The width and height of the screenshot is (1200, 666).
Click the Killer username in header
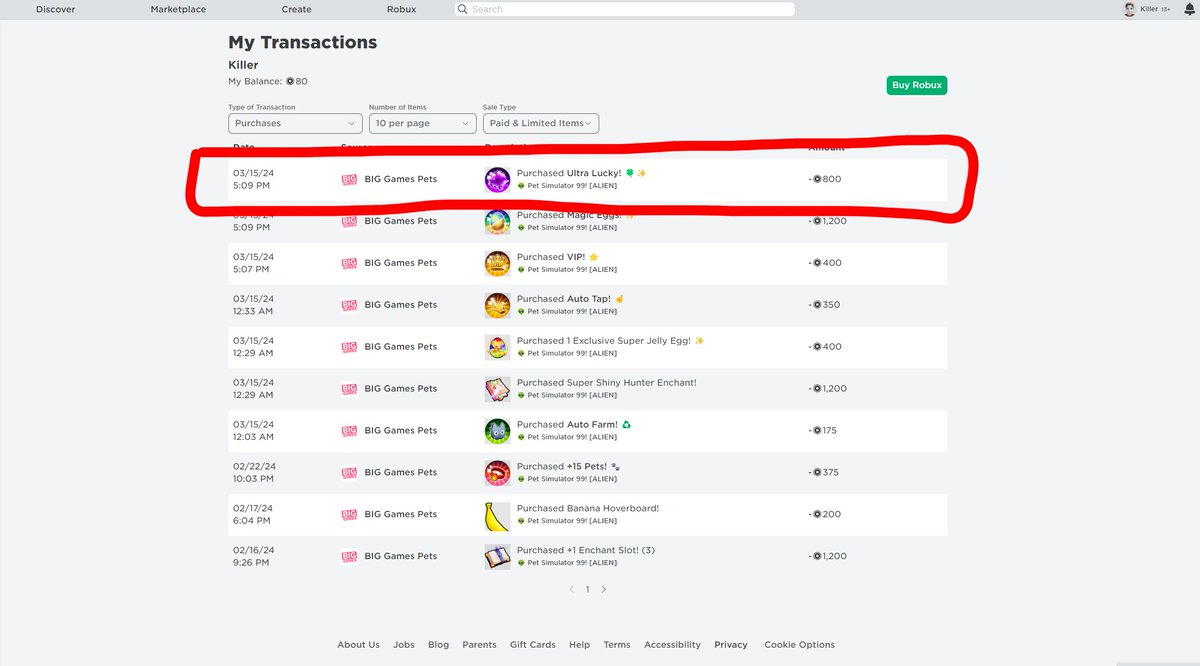(1149, 9)
